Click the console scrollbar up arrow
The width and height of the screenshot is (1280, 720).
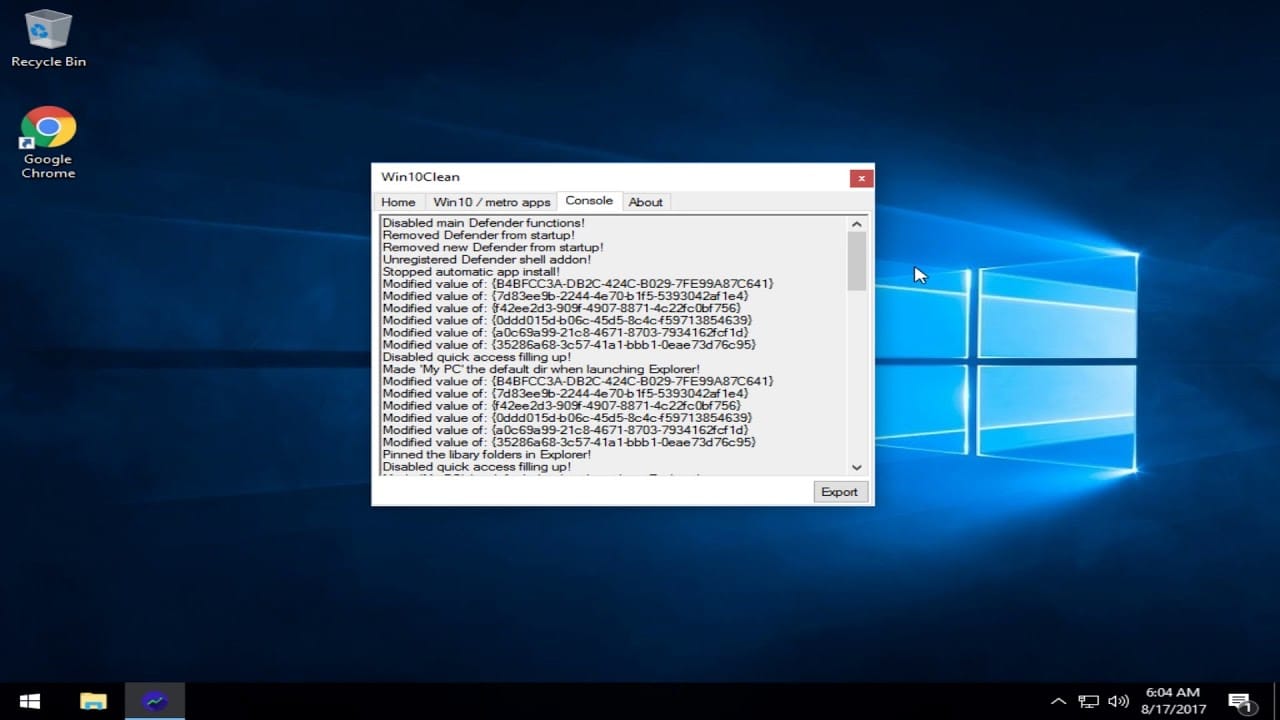point(857,224)
